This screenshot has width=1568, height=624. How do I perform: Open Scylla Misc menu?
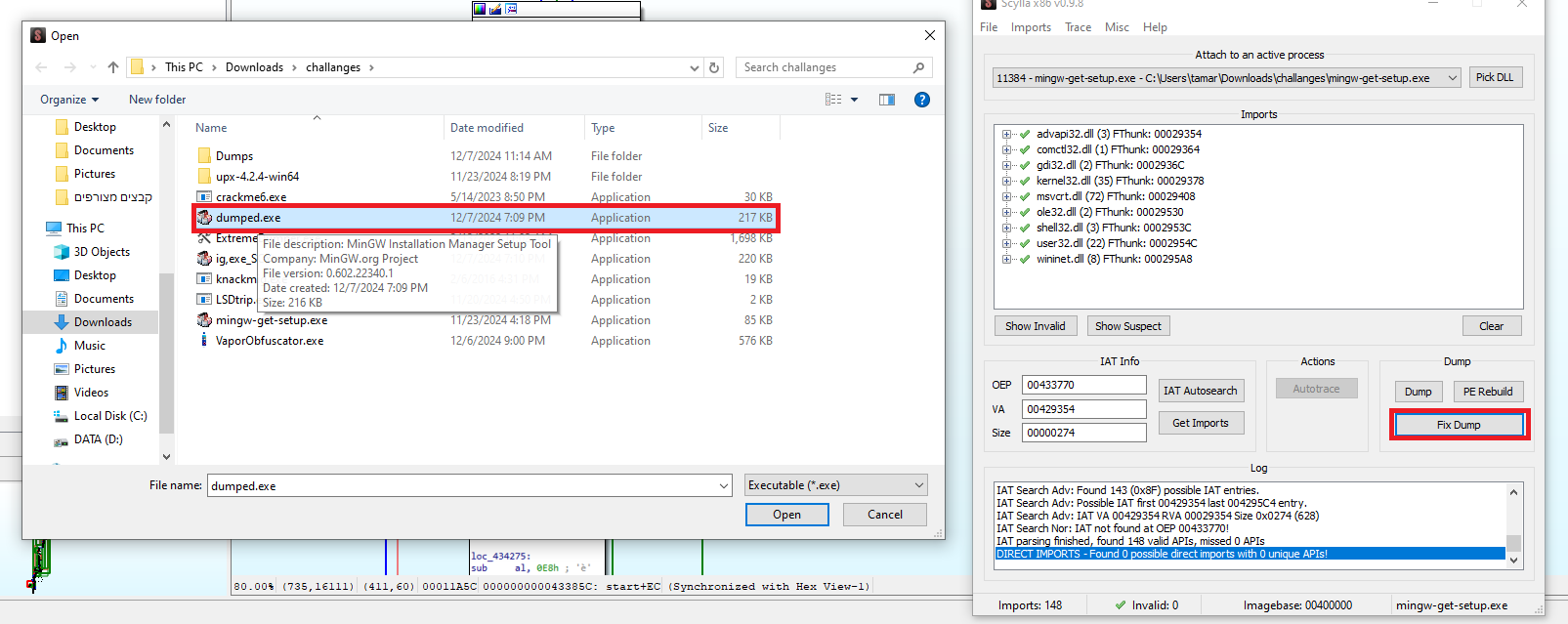pos(1117,27)
